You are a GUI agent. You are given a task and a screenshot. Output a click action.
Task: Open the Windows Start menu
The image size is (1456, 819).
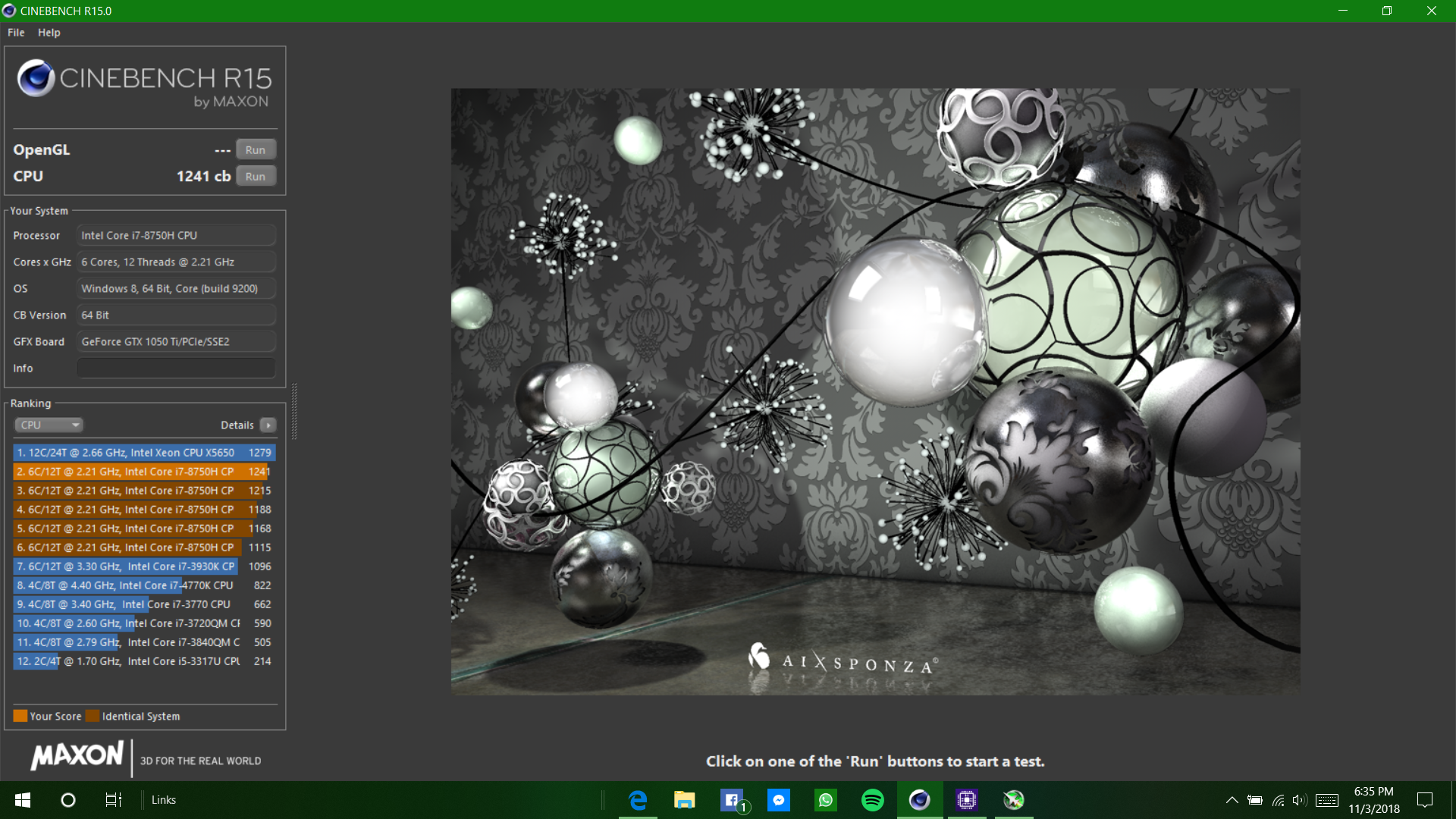point(23,800)
